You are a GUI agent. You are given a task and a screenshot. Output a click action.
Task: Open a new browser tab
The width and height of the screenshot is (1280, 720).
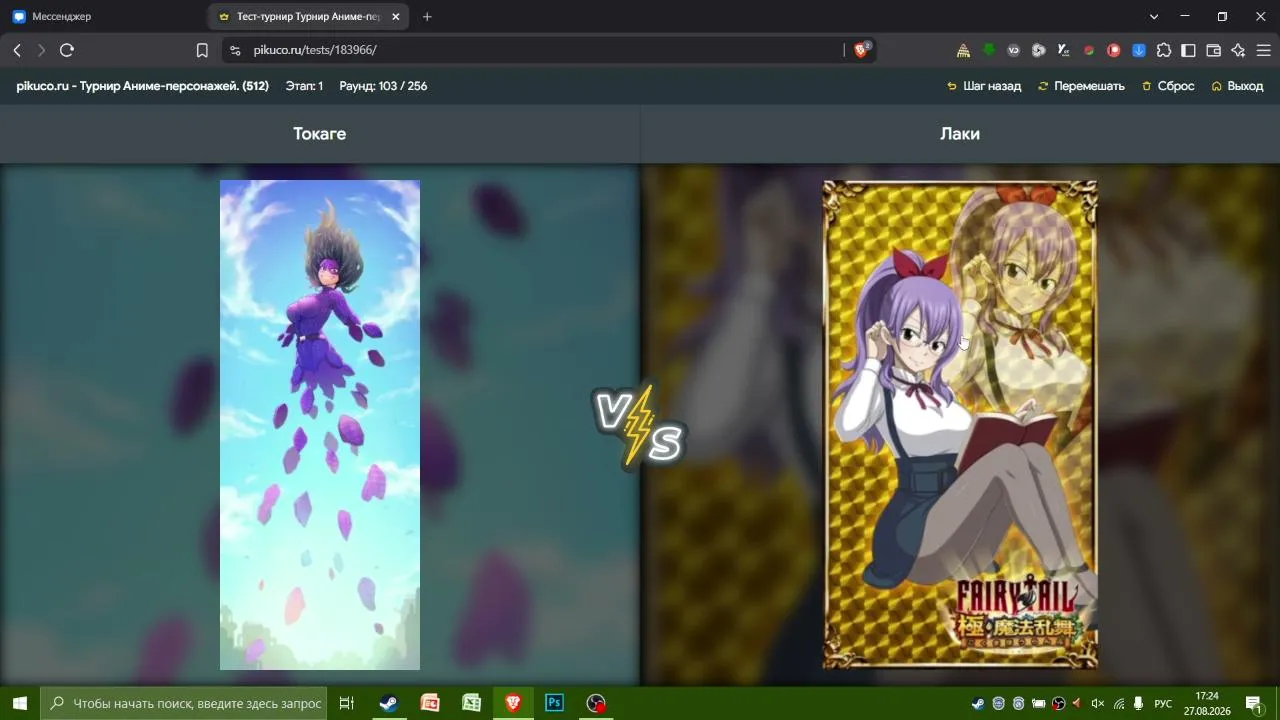pyautogui.click(x=427, y=17)
